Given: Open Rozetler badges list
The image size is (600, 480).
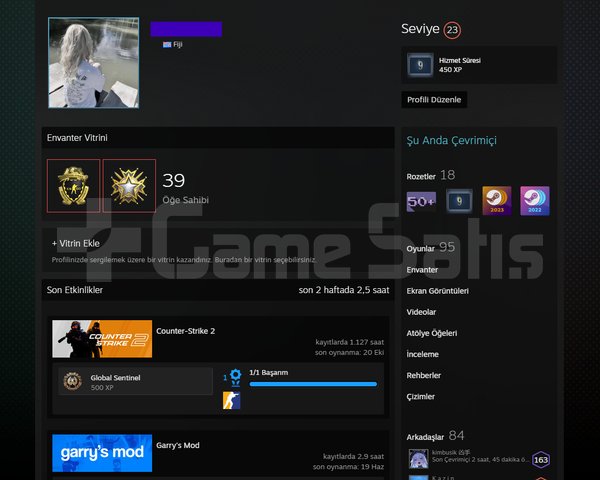Looking at the screenshot, I should coord(430,176).
